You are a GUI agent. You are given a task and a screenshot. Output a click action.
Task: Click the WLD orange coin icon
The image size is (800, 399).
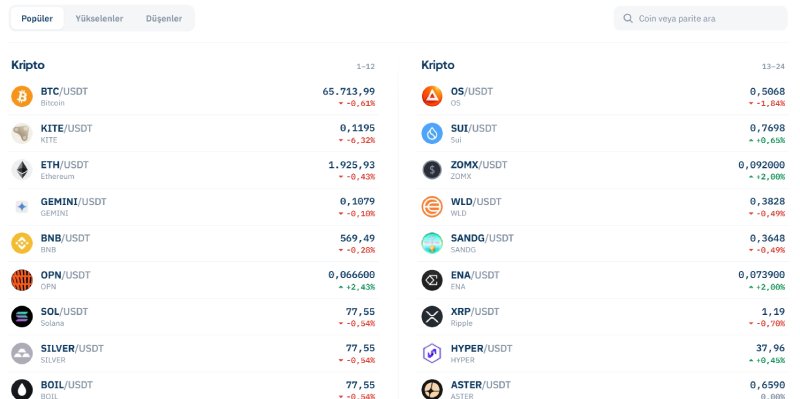tap(432, 207)
